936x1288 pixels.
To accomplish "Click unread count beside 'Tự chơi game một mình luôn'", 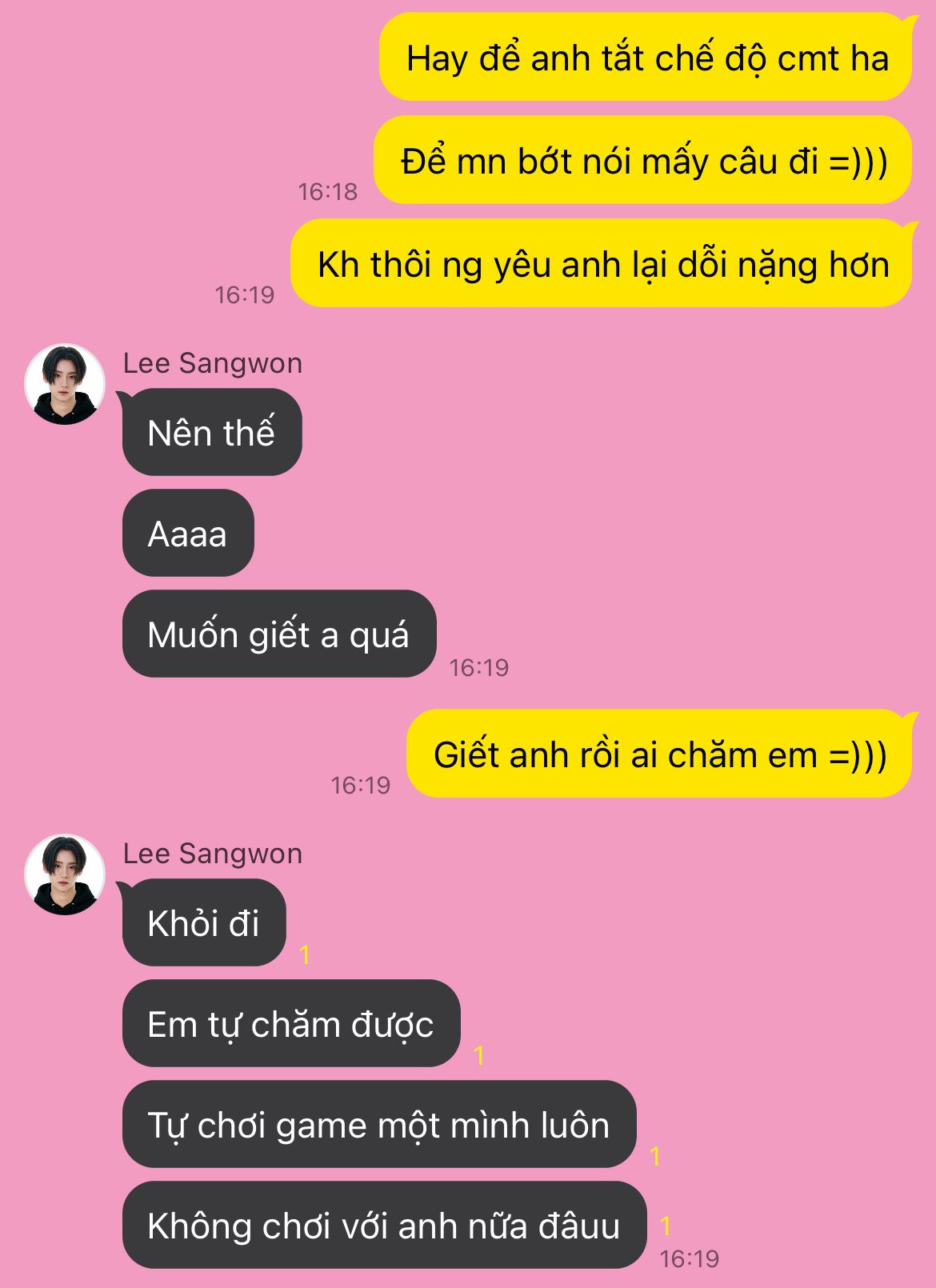I will pyautogui.click(x=655, y=1156).
